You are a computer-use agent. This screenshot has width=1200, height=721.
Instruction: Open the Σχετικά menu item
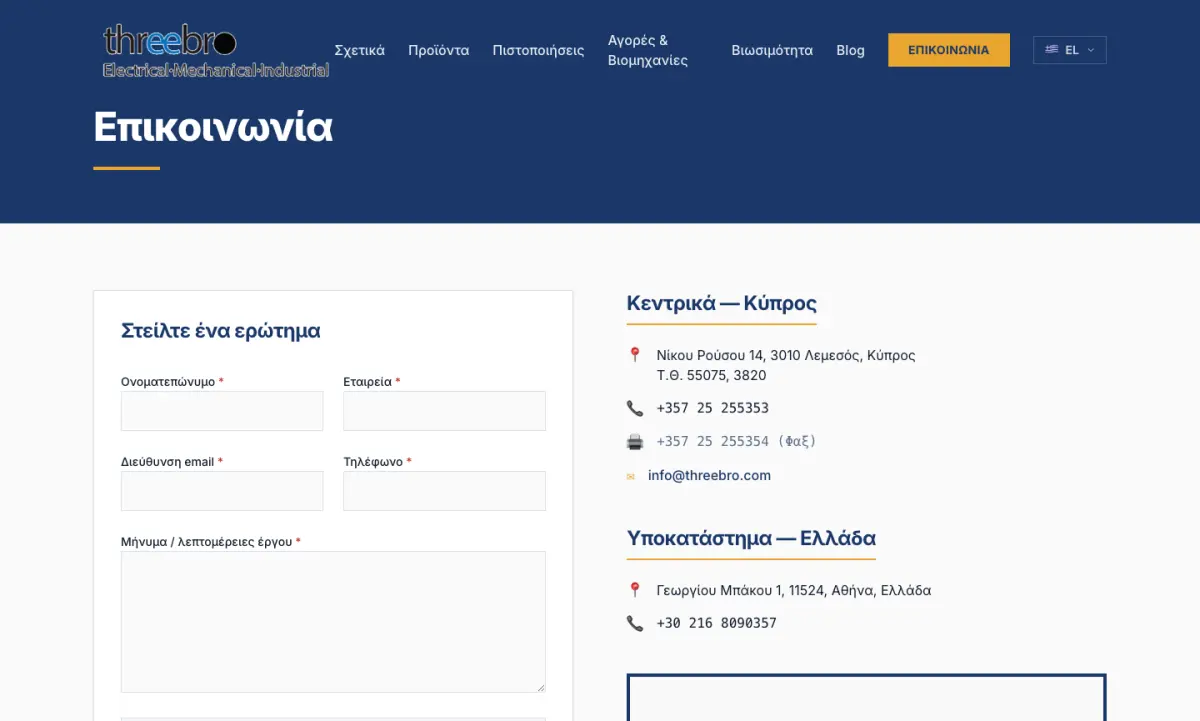tap(359, 50)
